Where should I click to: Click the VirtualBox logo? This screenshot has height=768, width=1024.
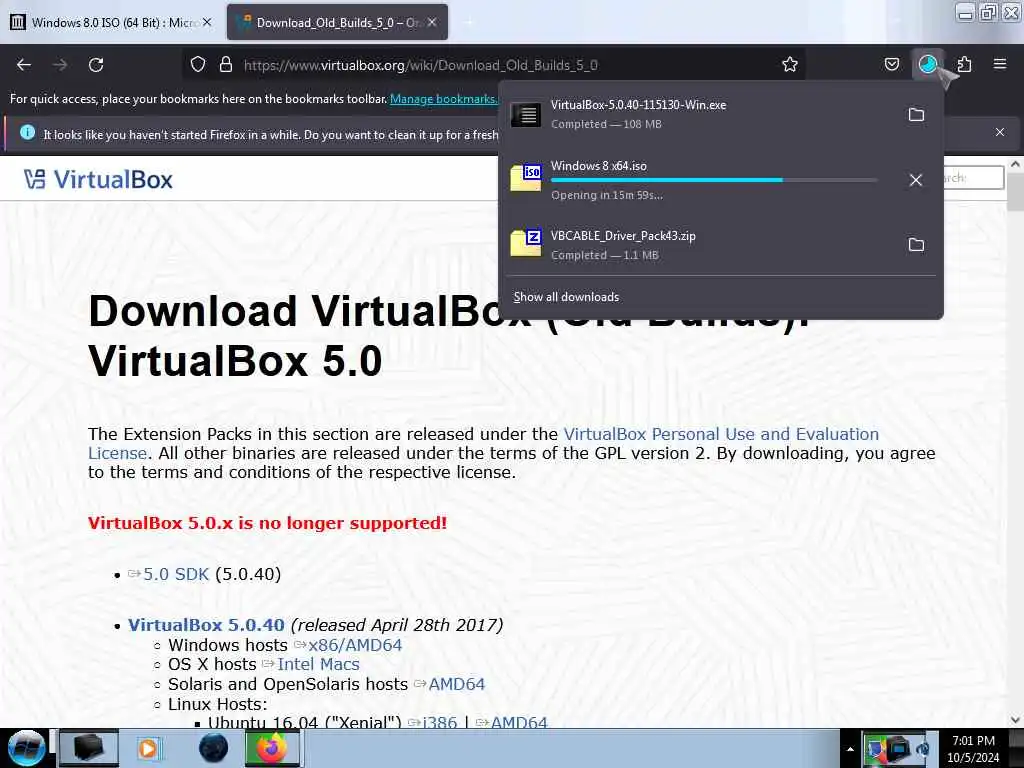point(98,179)
